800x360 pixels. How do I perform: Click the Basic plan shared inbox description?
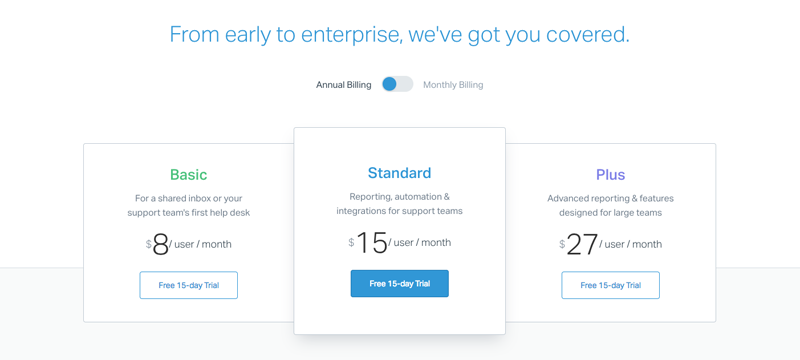(x=188, y=205)
